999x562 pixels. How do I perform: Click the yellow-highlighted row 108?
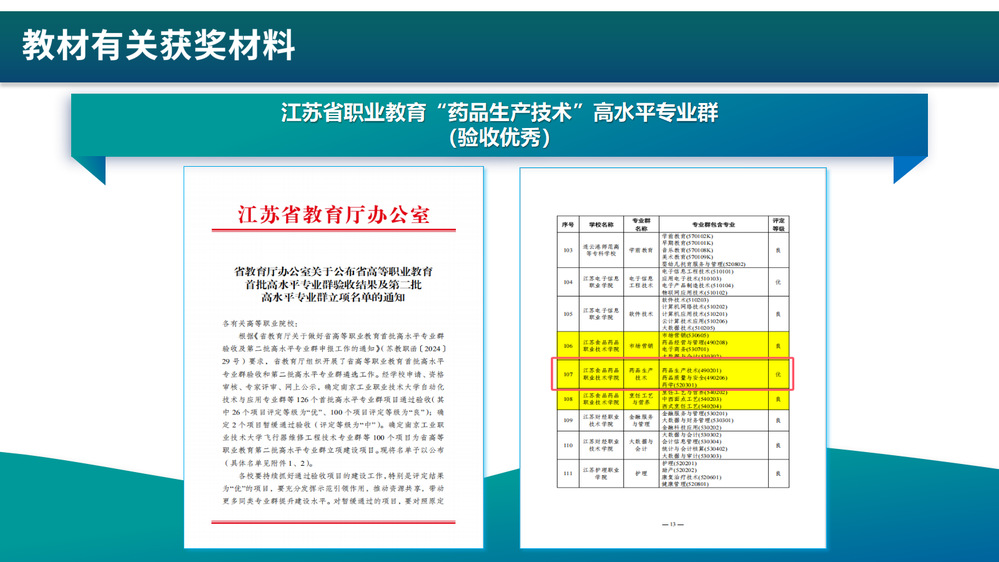click(x=673, y=399)
